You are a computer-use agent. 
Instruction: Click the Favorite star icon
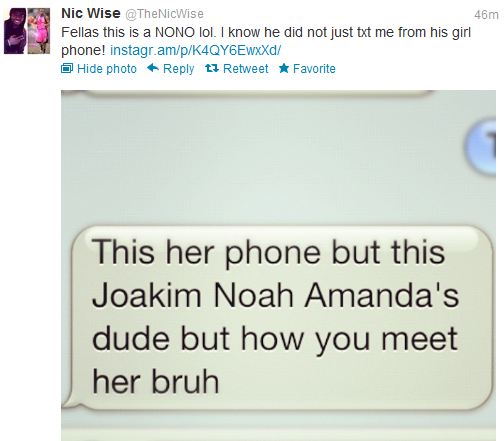(284, 68)
